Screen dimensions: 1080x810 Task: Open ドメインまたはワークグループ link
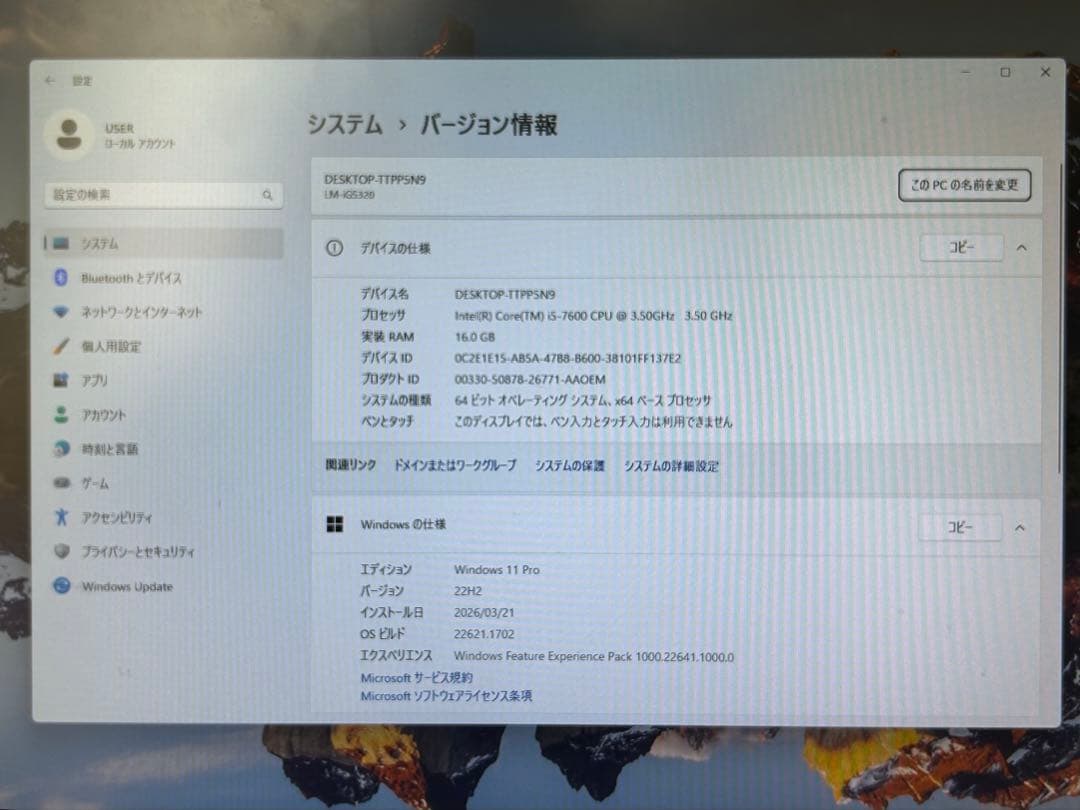click(455, 466)
